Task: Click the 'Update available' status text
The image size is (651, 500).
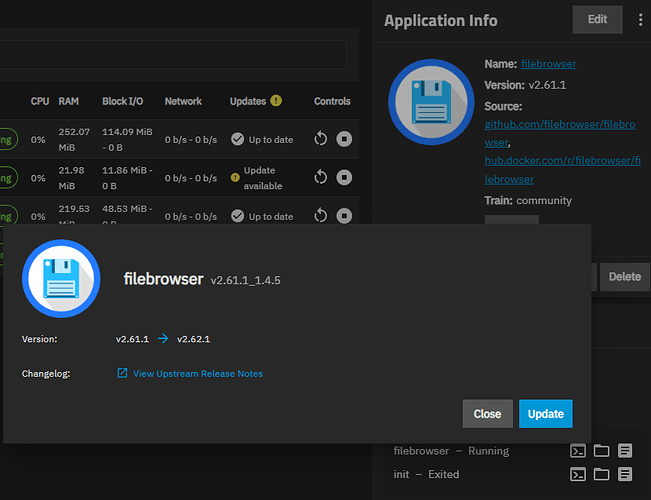Action: [x=263, y=178]
